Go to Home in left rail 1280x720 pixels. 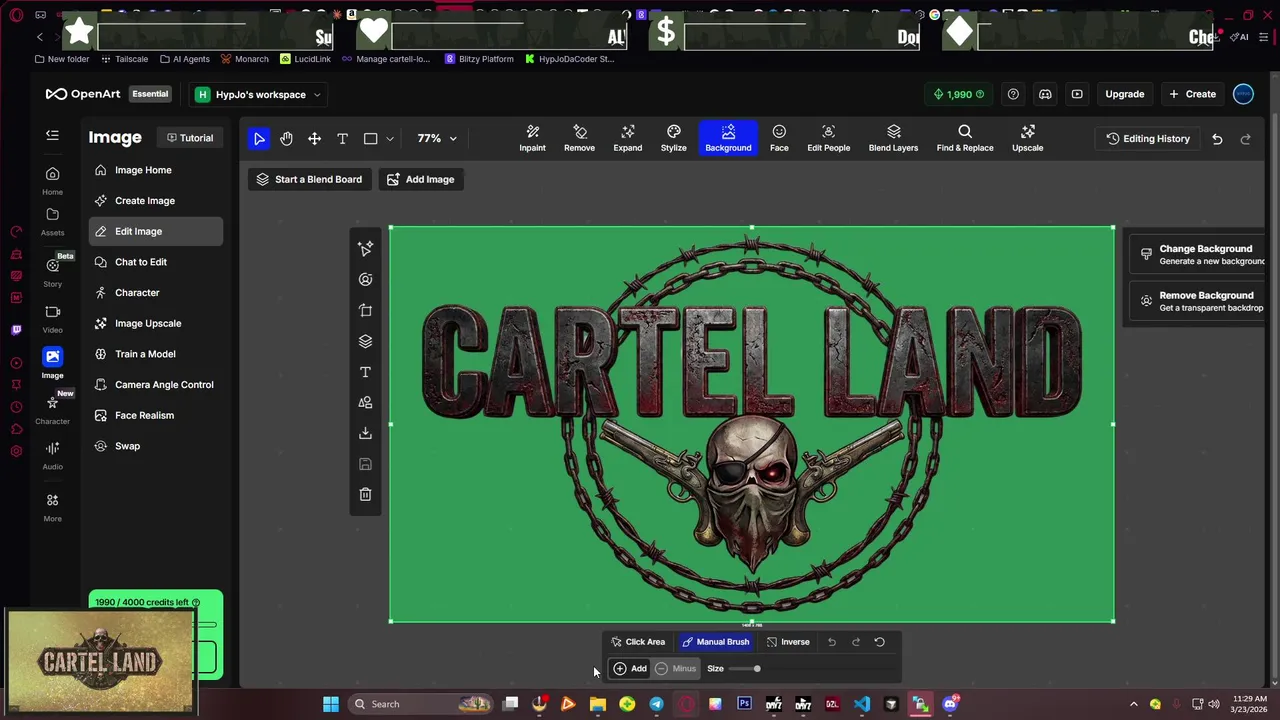[52, 180]
